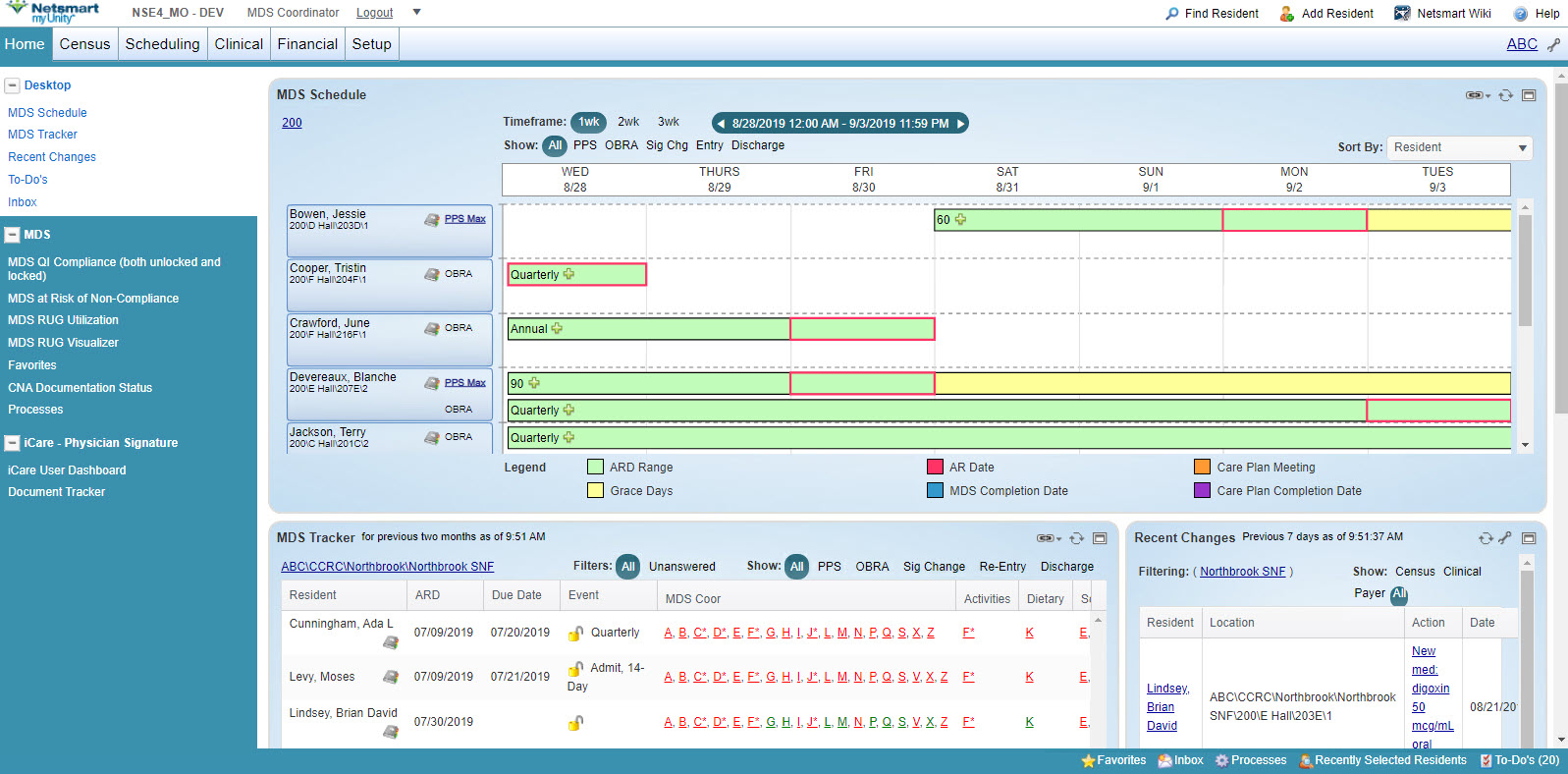The height and width of the screenshot is (774, 1568).
Task: Switch to the Financial tab
Action: point(307,44)
